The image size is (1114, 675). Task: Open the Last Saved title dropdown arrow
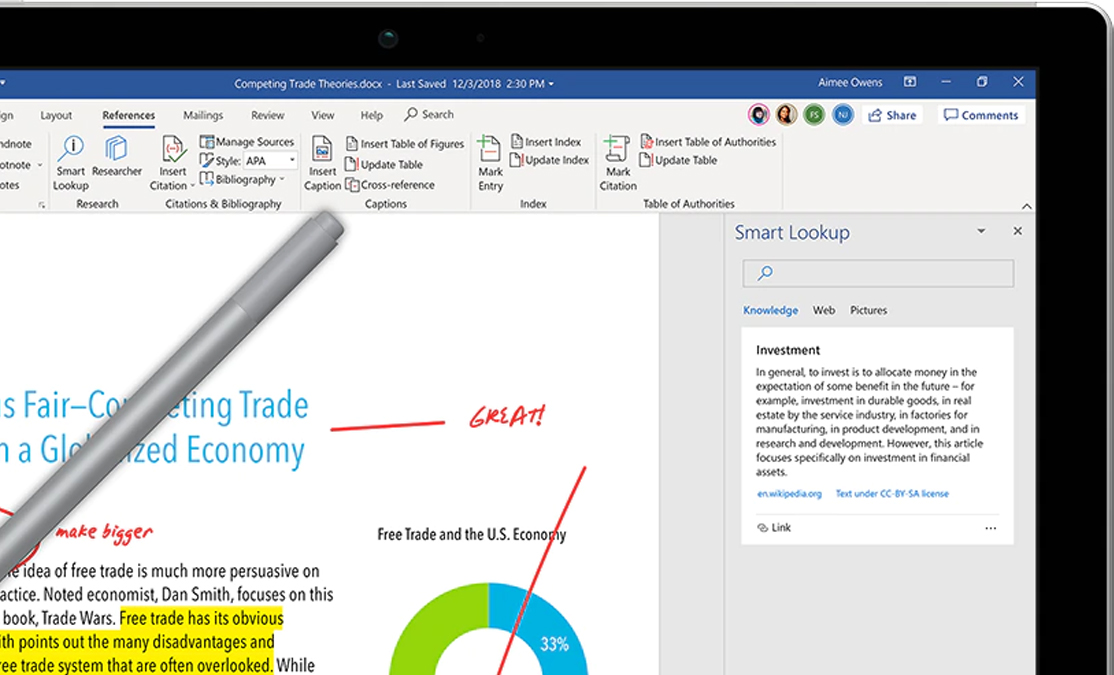(551, 84)
